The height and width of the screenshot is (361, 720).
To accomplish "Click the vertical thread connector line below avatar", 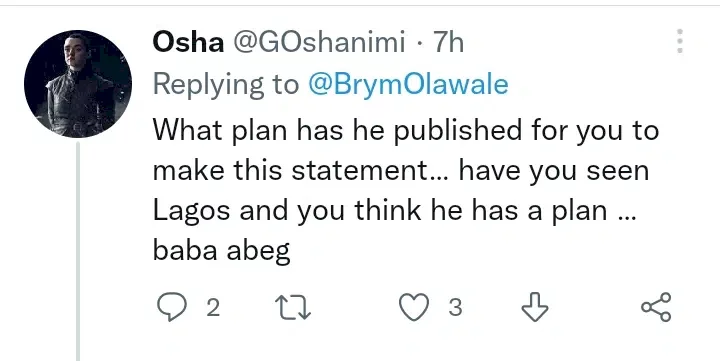I will click(78, 251).
